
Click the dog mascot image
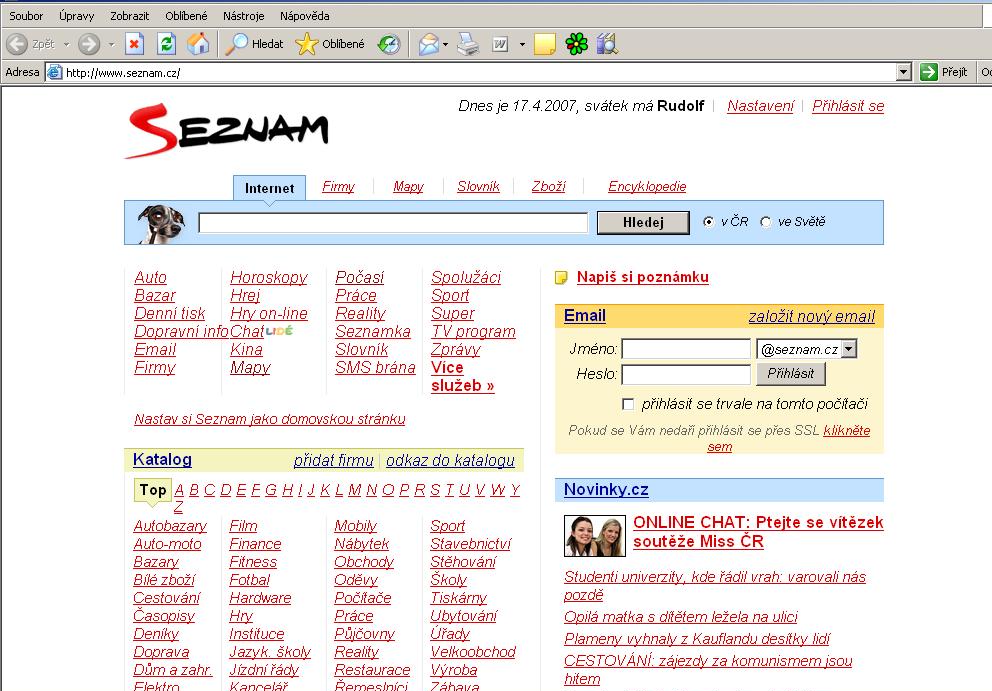(161, 223)
